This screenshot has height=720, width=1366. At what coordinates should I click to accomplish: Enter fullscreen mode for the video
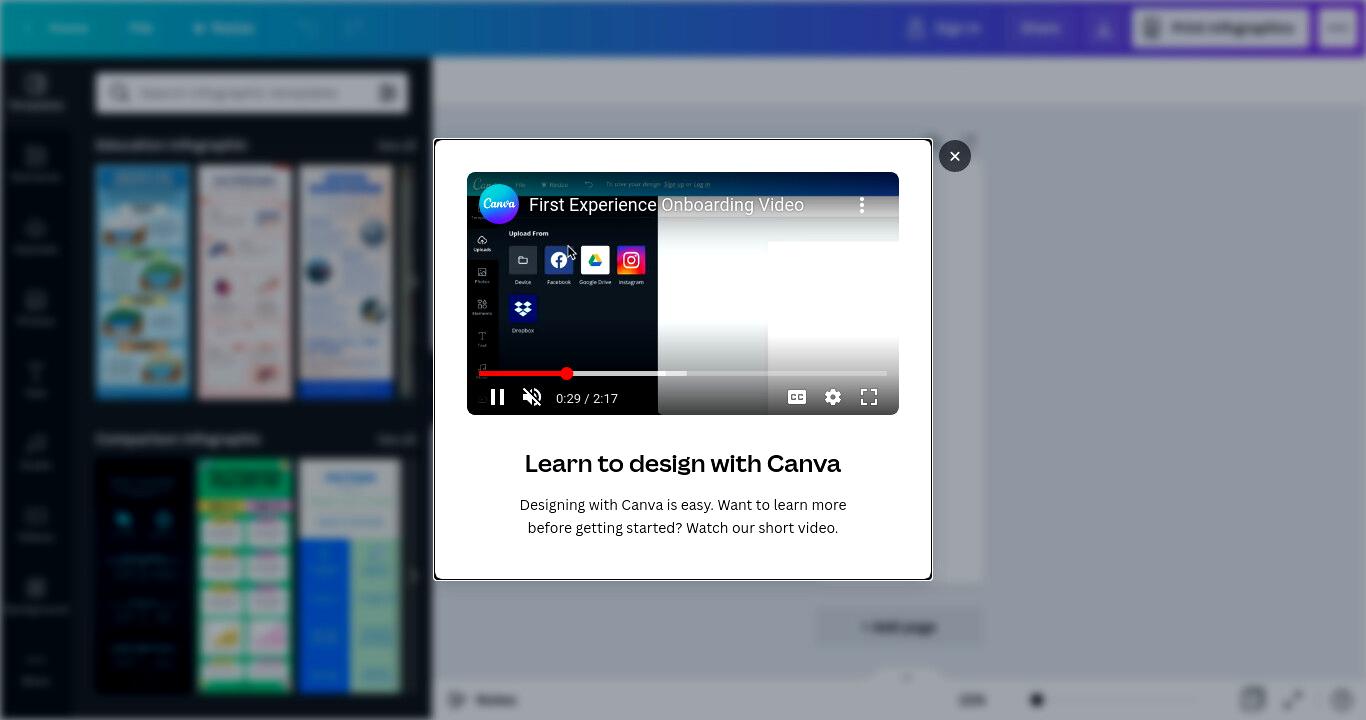tap(869, 397)
